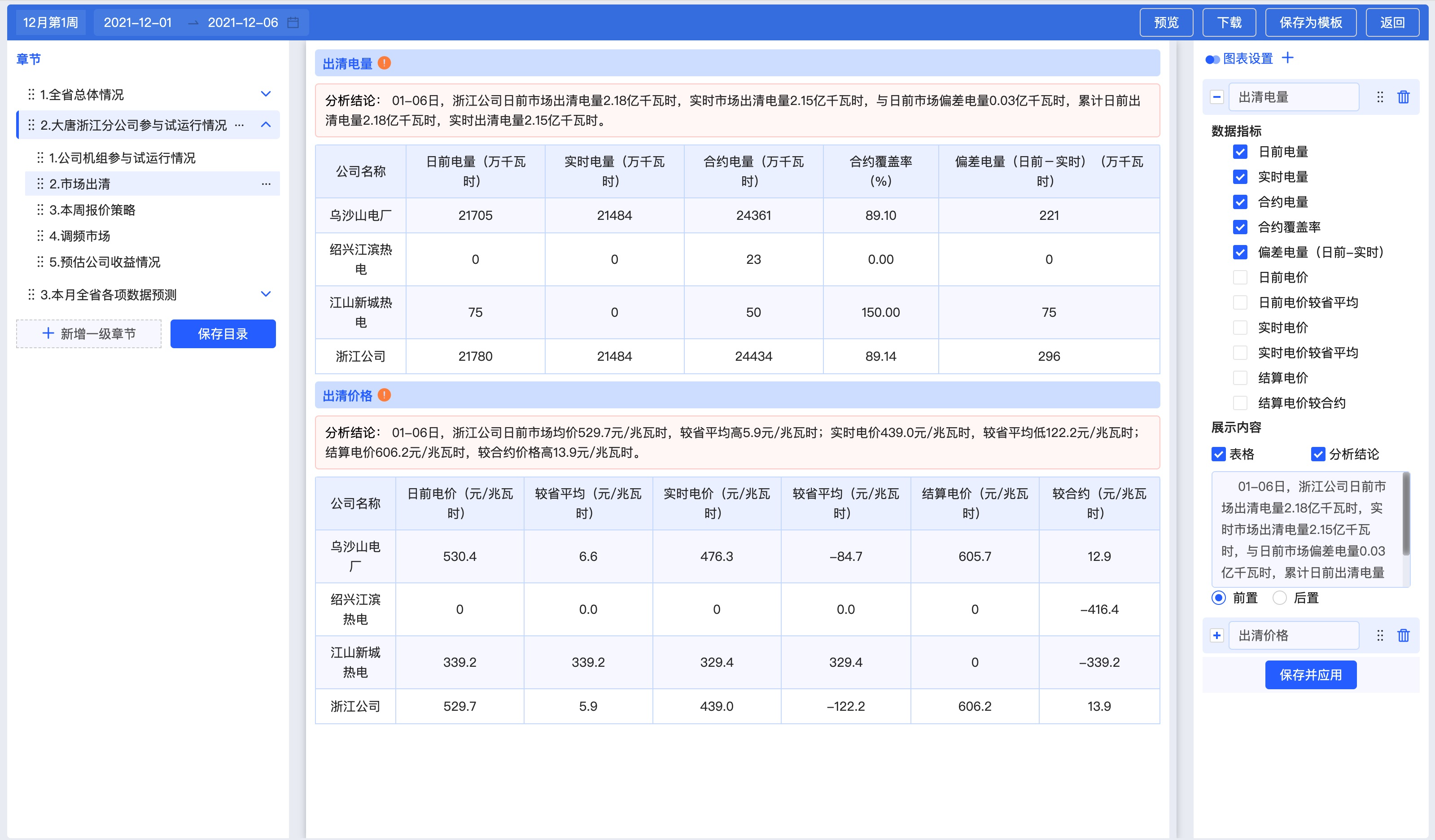
Task: Grab the drag handle of 出清价格 setting
Action: (1380, 635)
